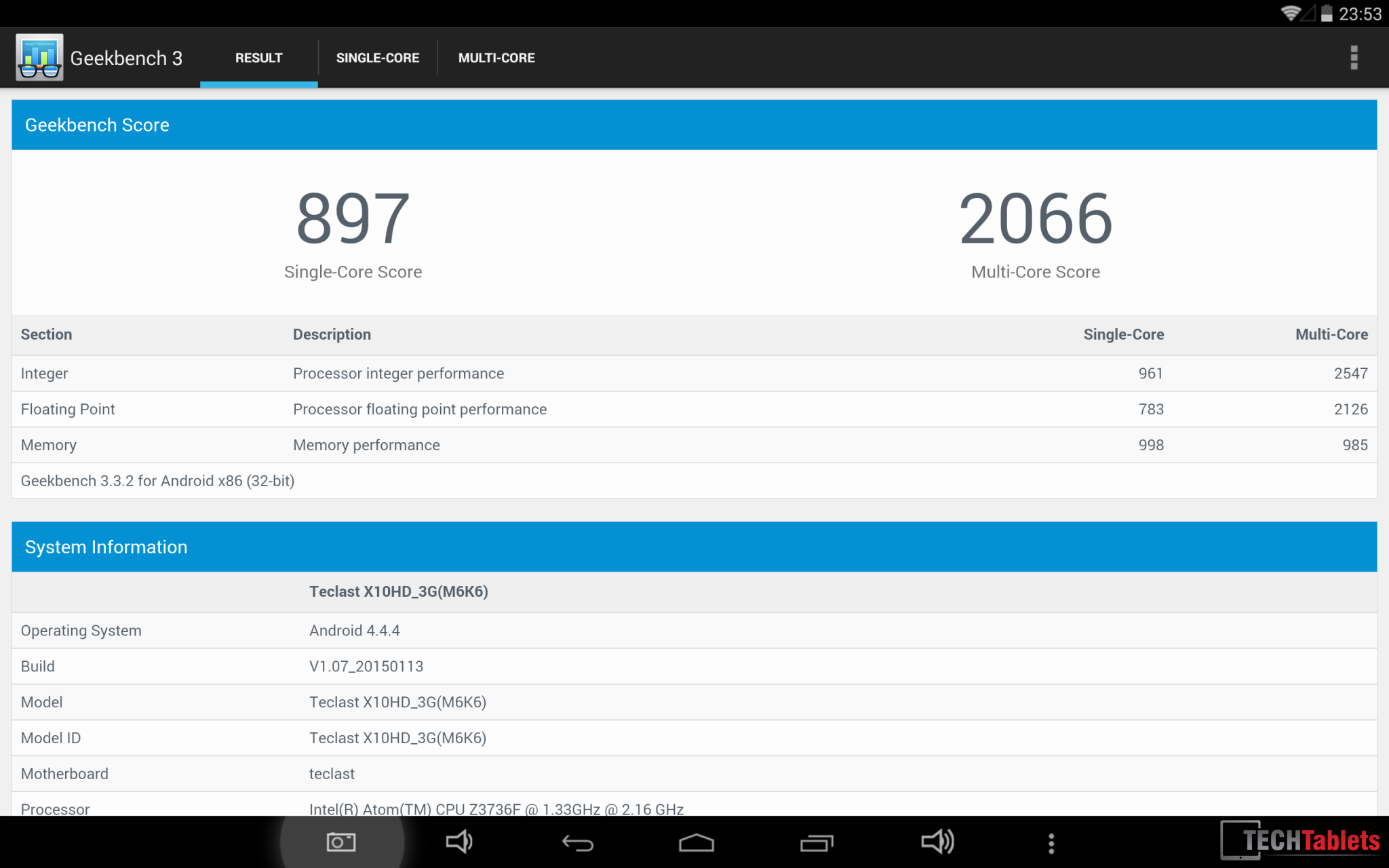The width and height of the screenshot is (1389, 868).
Task: Select the Motherboard label
Action: pyautogui.click(x=64, y=774)
